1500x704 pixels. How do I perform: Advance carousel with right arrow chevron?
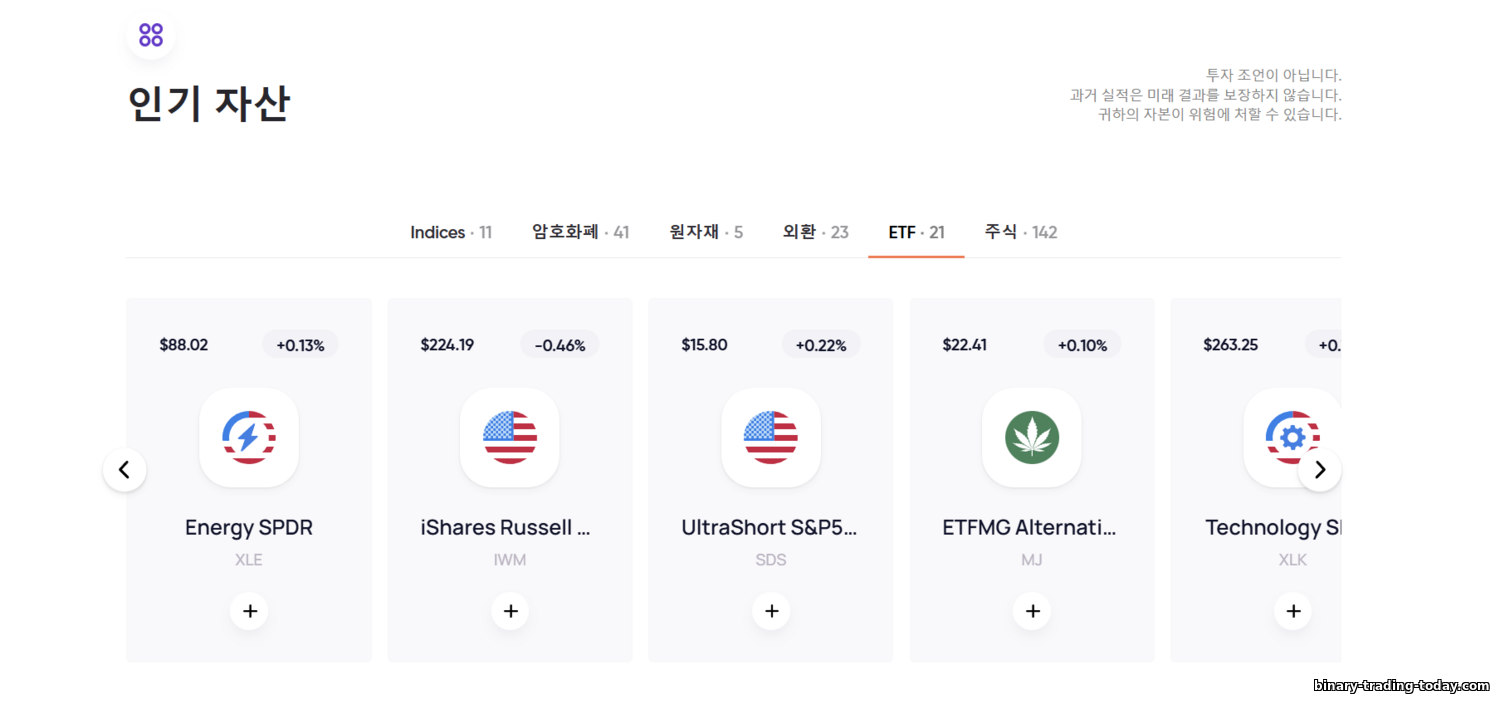(1319, 469)
